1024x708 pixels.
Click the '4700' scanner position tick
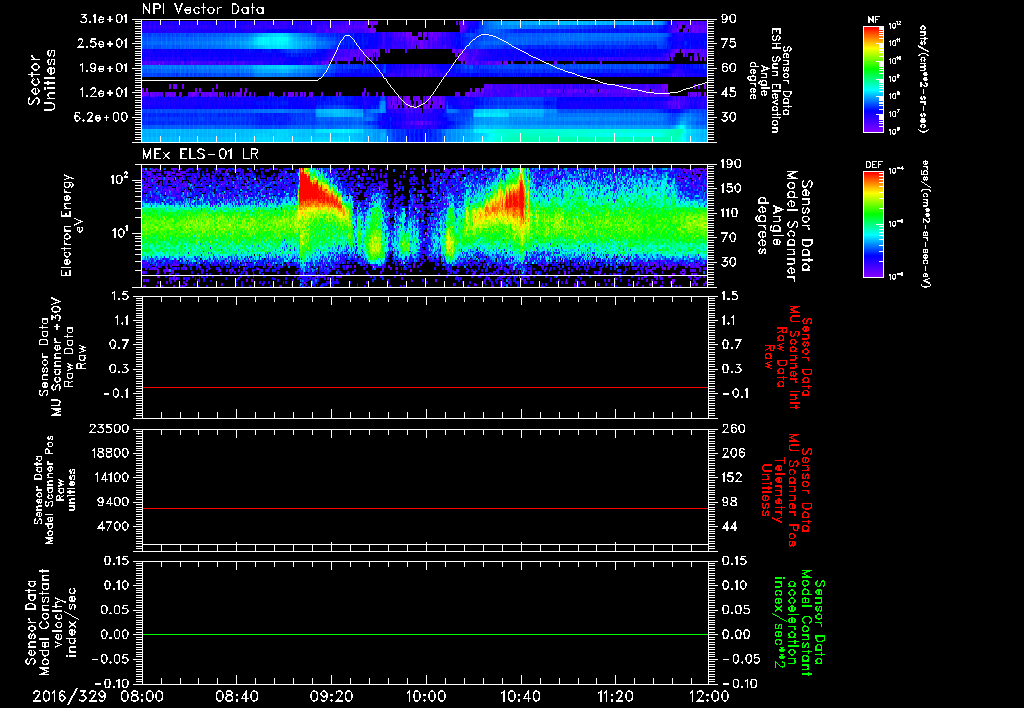pyautogui.click(x=112, y=526)
